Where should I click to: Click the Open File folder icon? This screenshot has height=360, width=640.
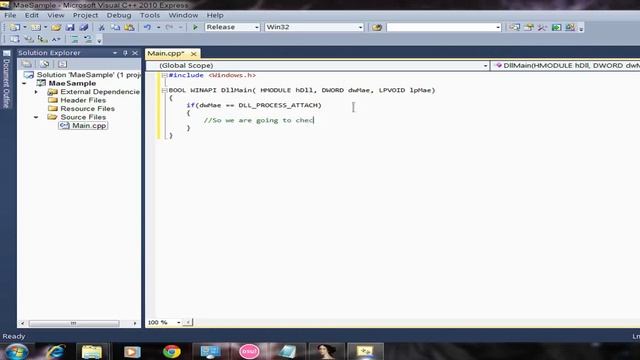(56, 27)
